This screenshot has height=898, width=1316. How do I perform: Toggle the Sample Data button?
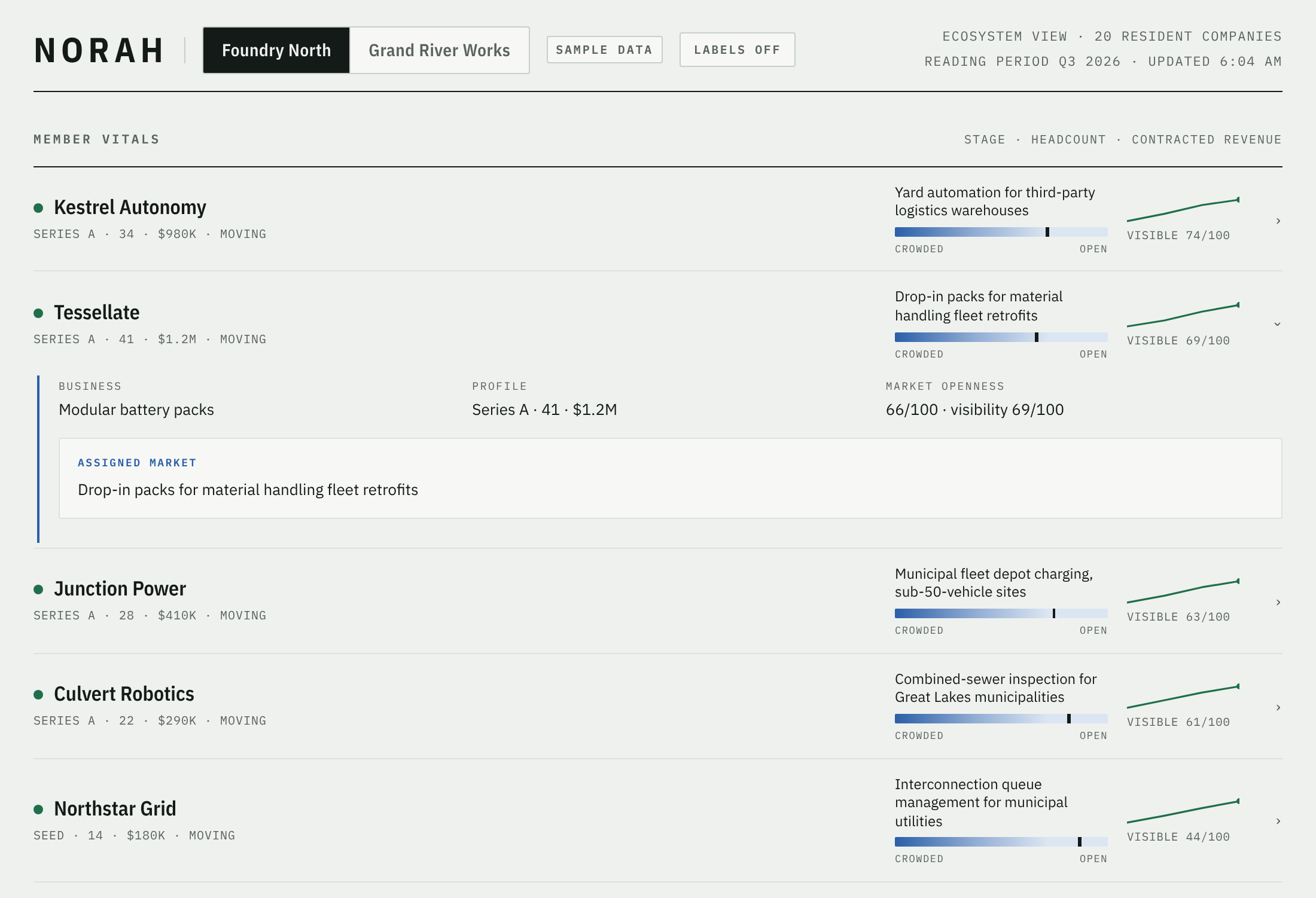(604, 50)
